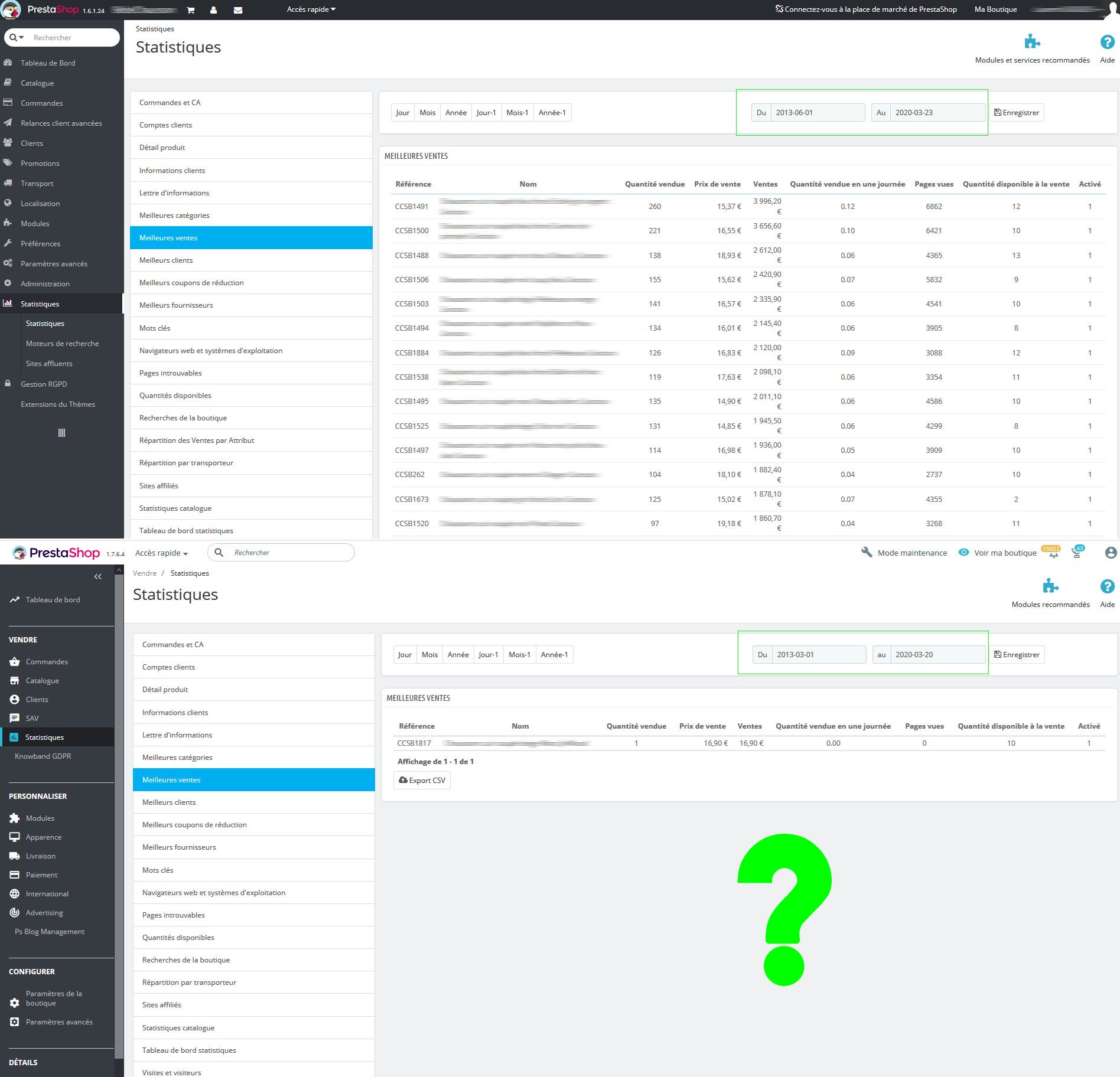Open the upper Aide help icon

(x=1107, y=42)
